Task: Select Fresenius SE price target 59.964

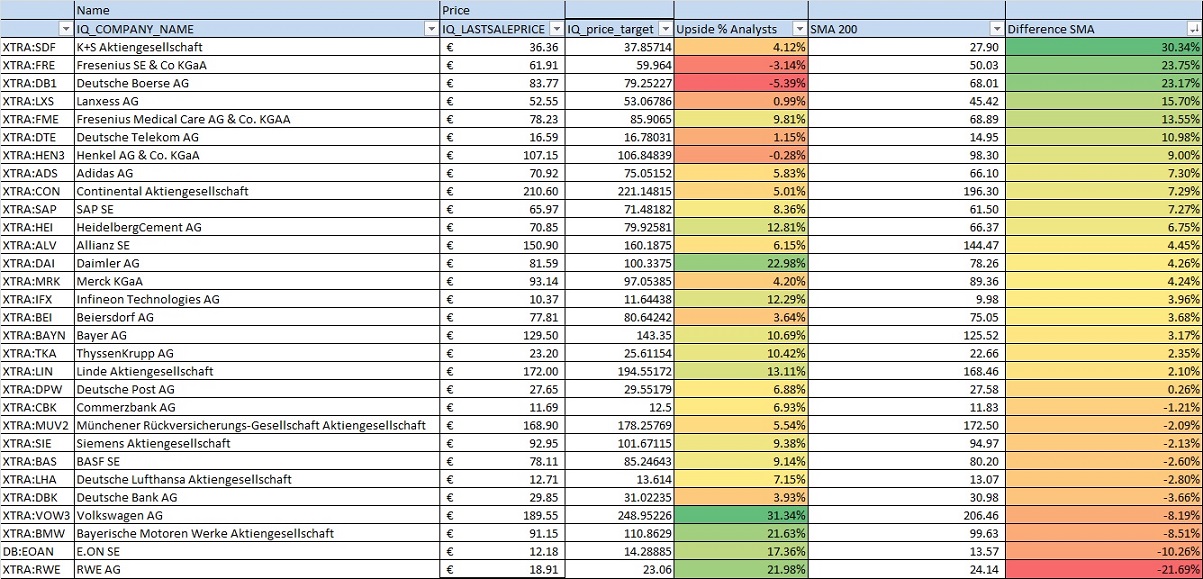Action: pos(620,65)
